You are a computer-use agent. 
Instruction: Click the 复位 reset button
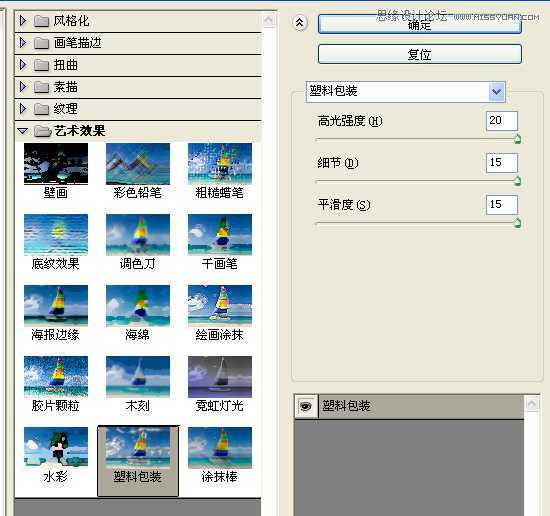click(420, 54)
